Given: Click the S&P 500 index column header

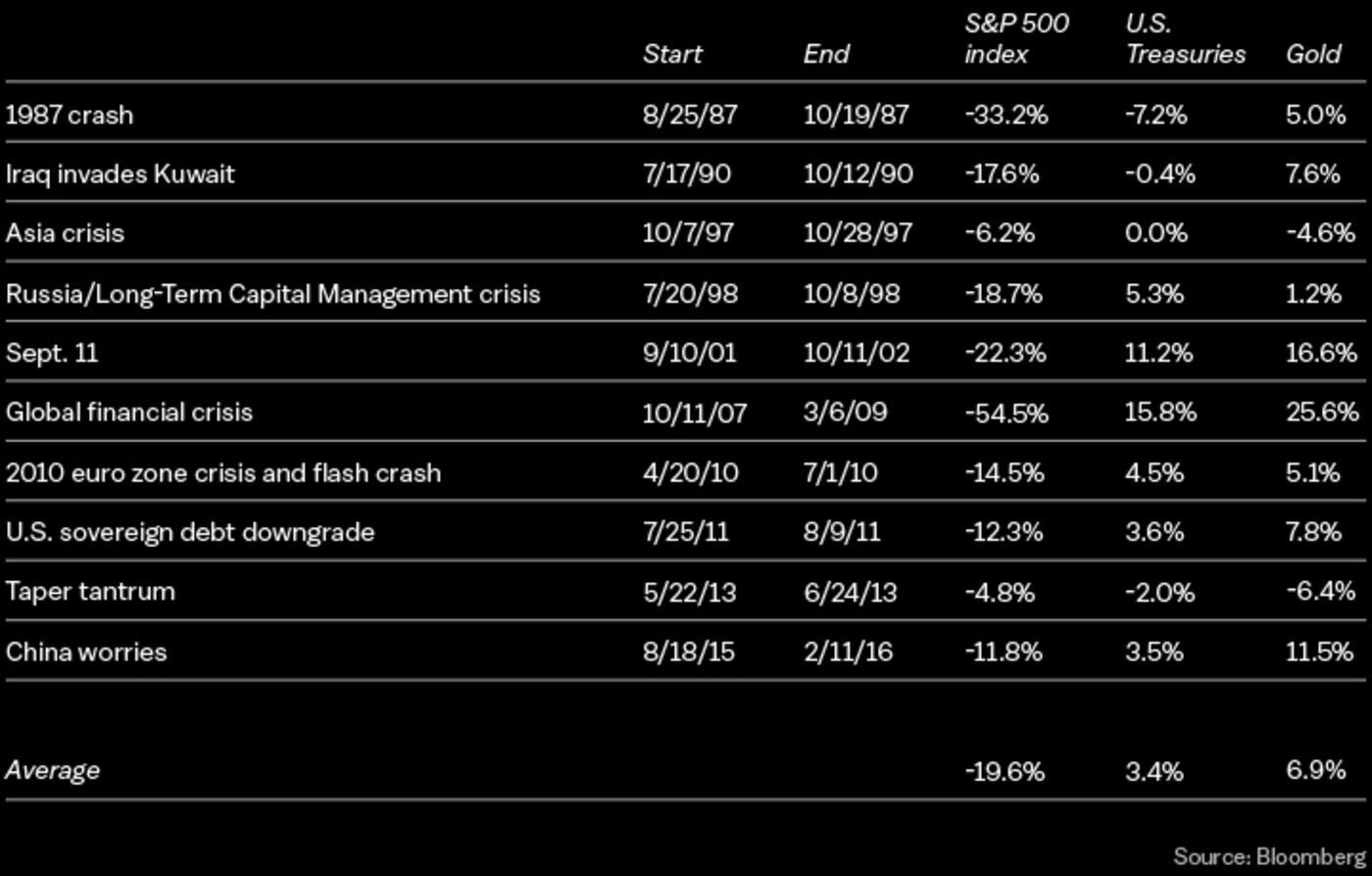Looking at the screenshot, I should click(1016, 39).
